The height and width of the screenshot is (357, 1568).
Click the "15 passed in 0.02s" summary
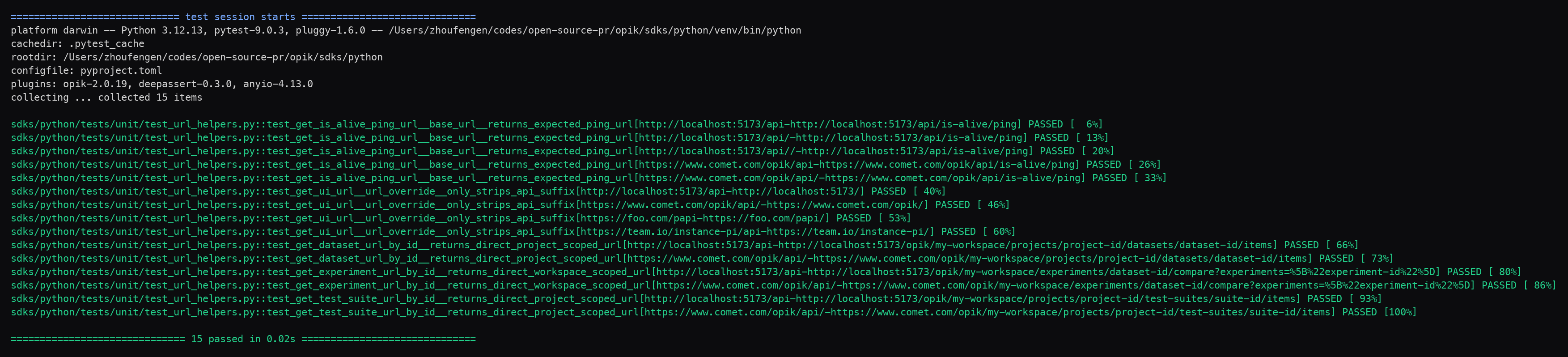243,339
